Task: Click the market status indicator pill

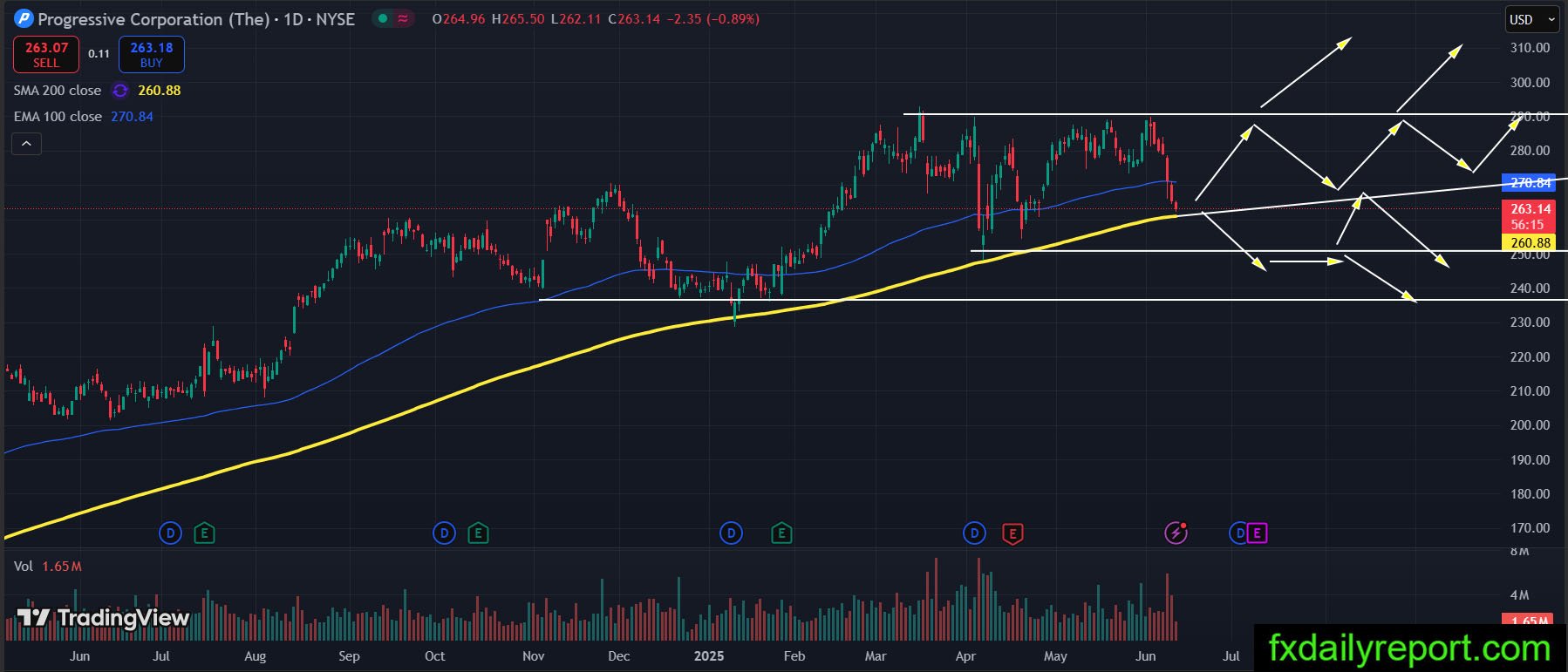Action: point(393,18)
